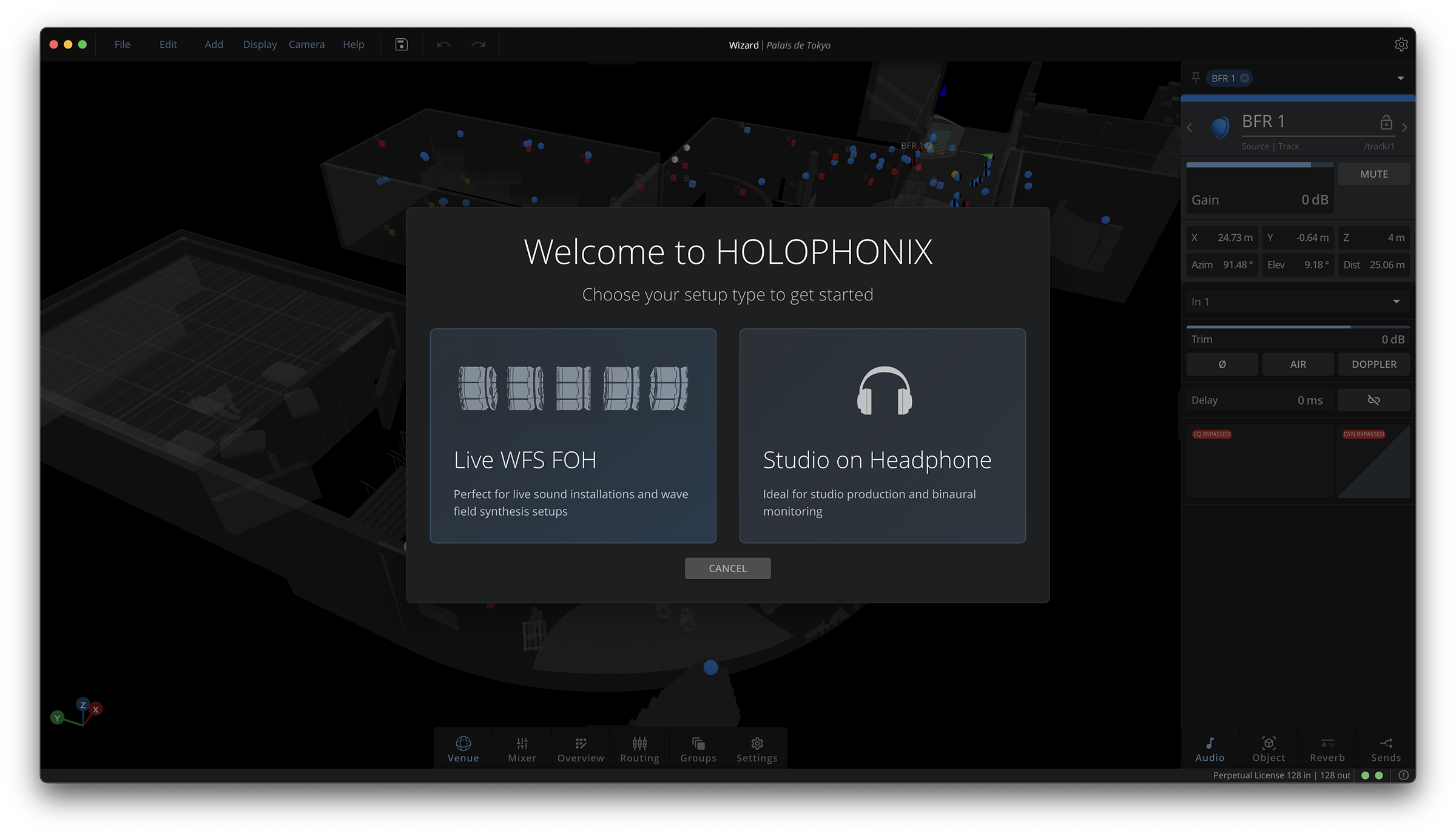Click the lock icon next to BFR 1
Image resolution: width=1456 pixels, height=836 pixels.
(1386, 123)
